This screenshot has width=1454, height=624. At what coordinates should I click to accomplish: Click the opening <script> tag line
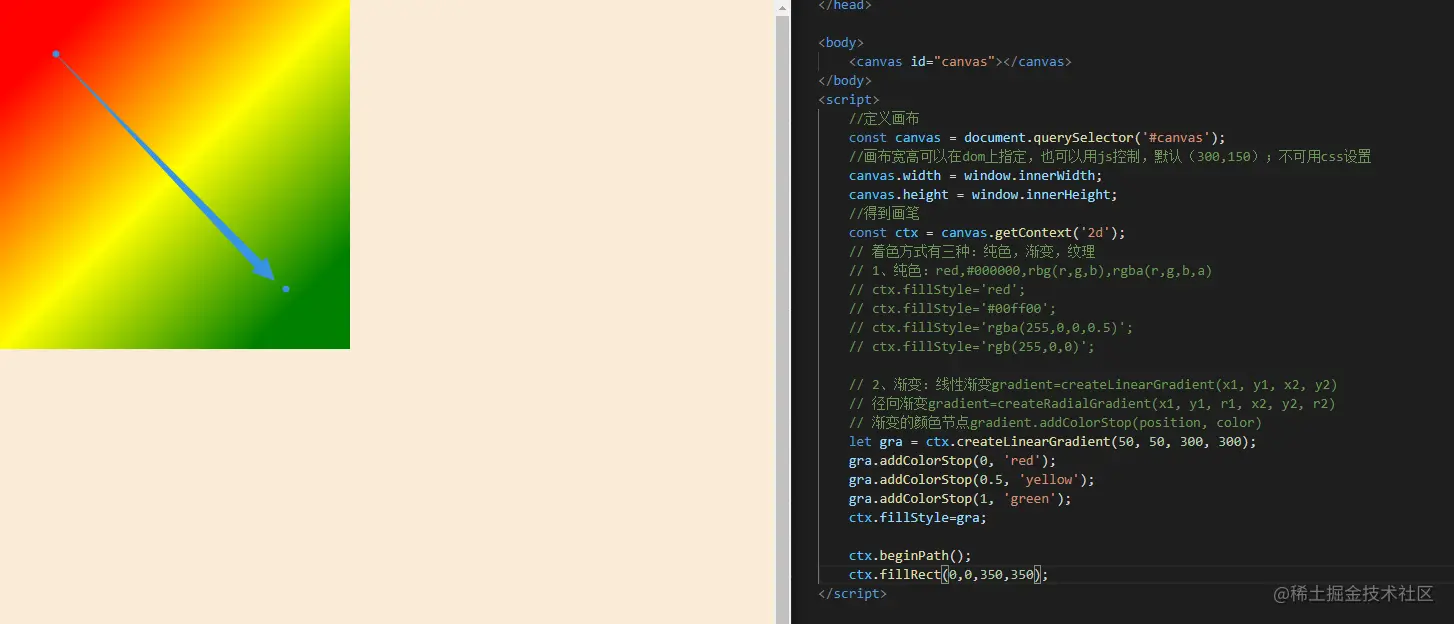[x=849, y=100]
